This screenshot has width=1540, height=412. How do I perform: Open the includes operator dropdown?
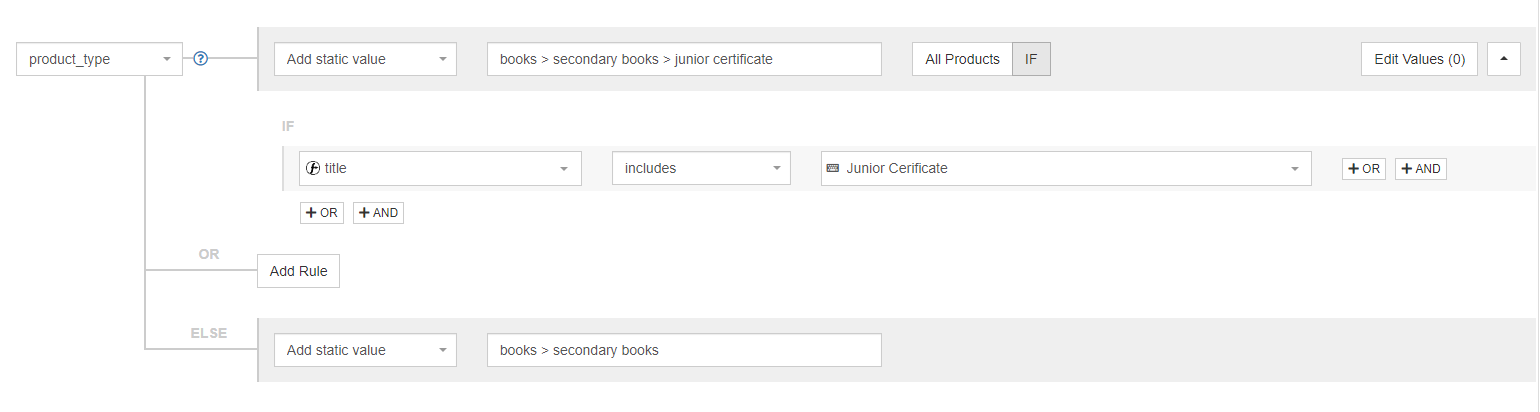(701, 168)
